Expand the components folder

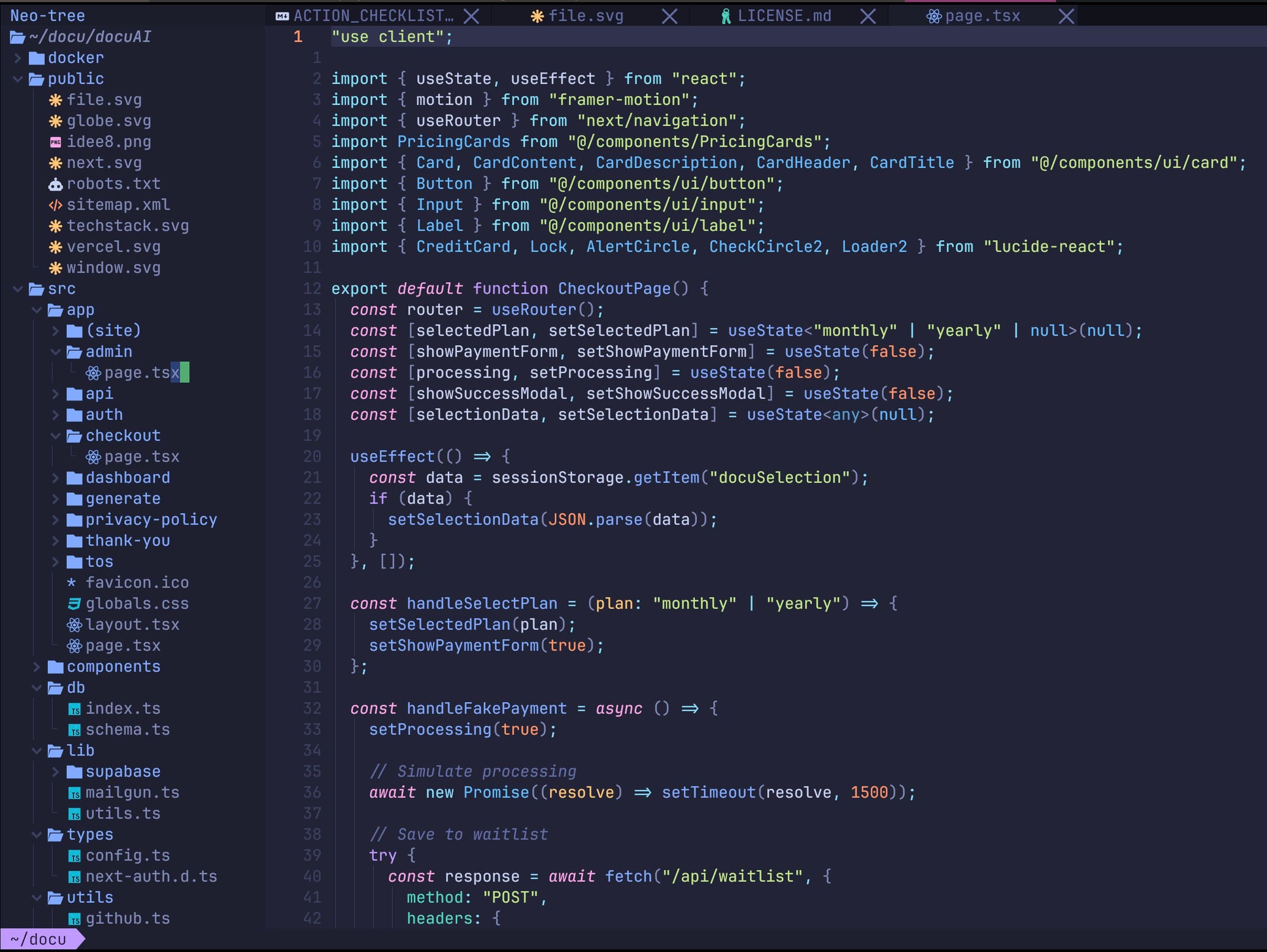click(x=37, y=666)
